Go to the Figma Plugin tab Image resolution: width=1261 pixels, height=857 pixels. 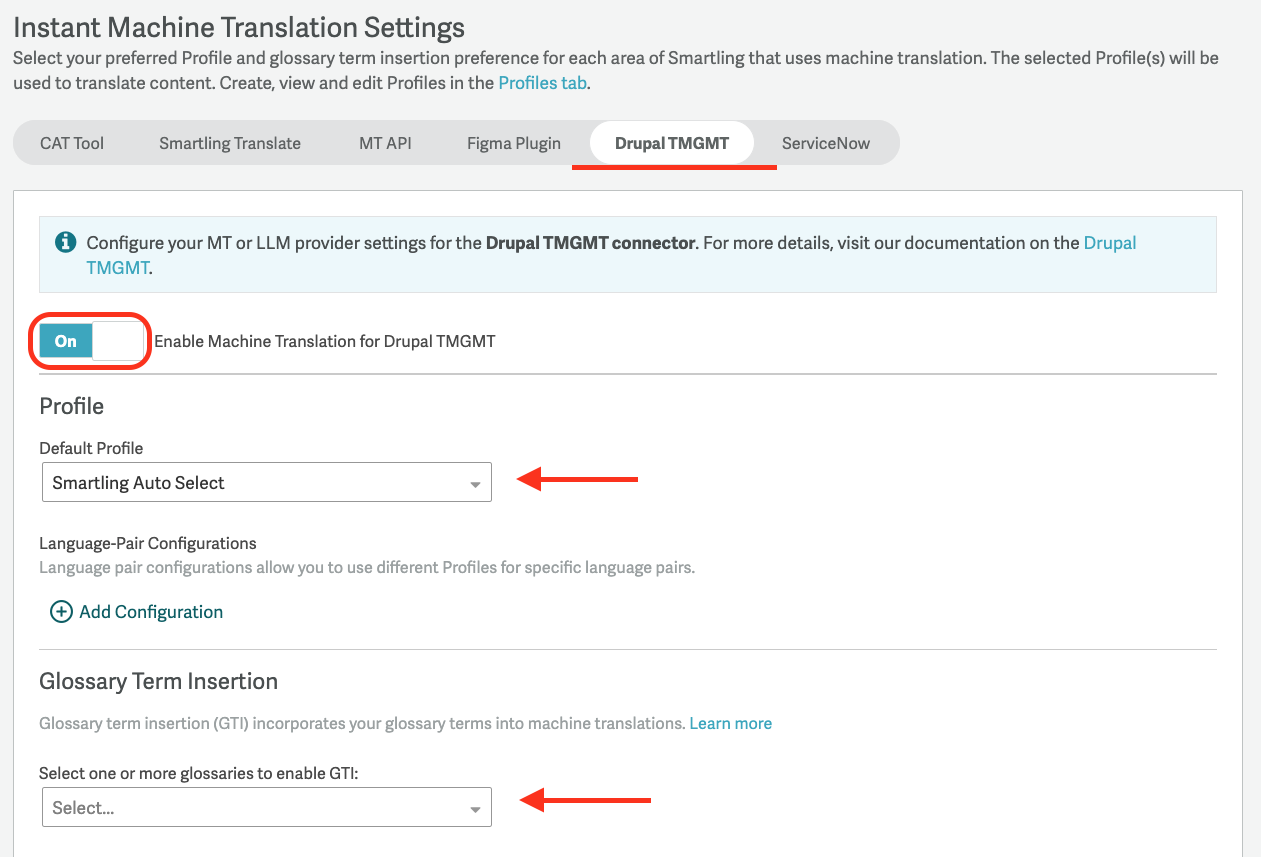(x=514, y=143)
